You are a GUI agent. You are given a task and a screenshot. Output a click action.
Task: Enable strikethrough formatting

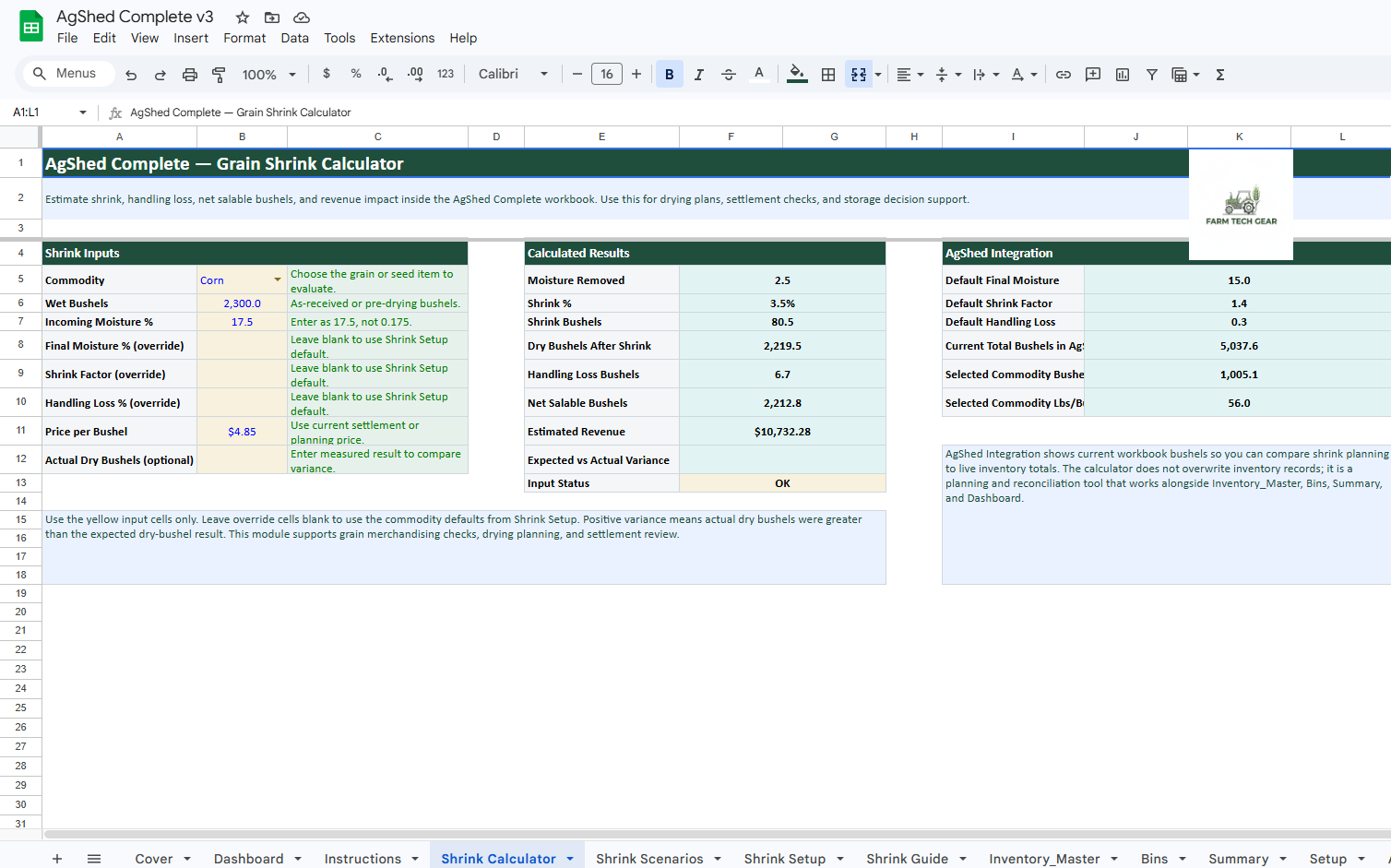(728, 74)
